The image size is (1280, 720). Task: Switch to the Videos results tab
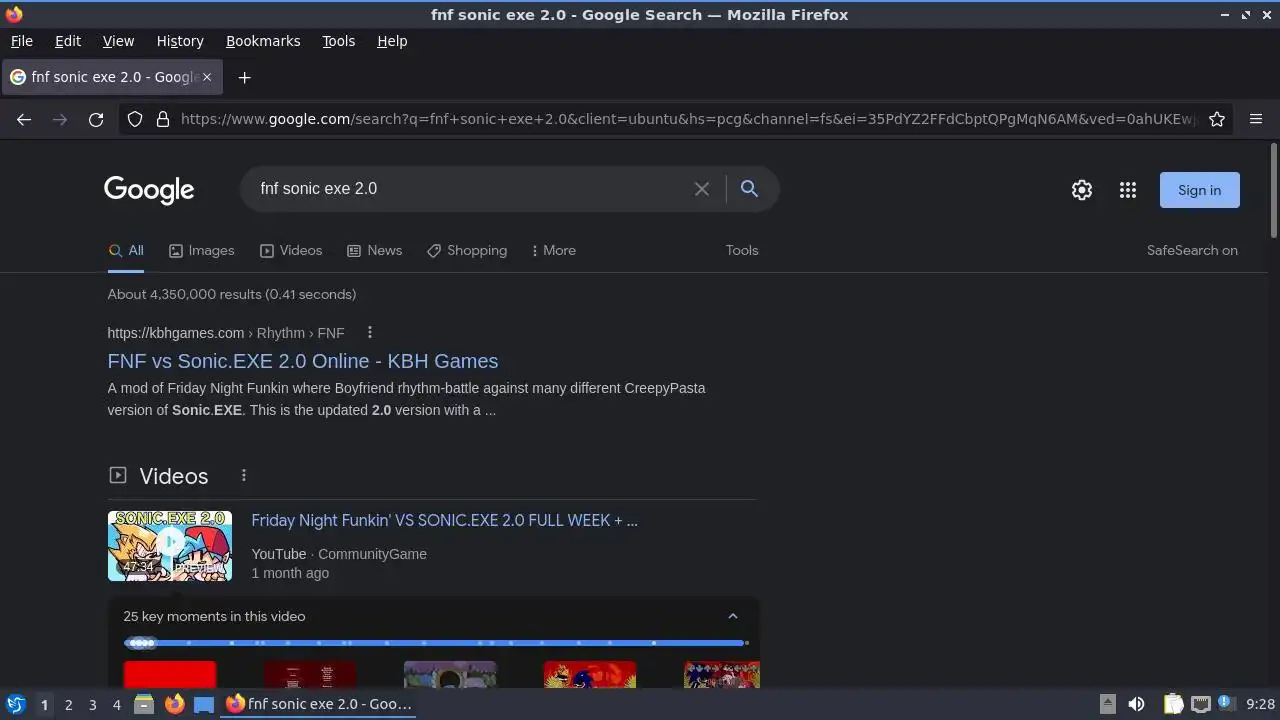[x=291, y=251]
